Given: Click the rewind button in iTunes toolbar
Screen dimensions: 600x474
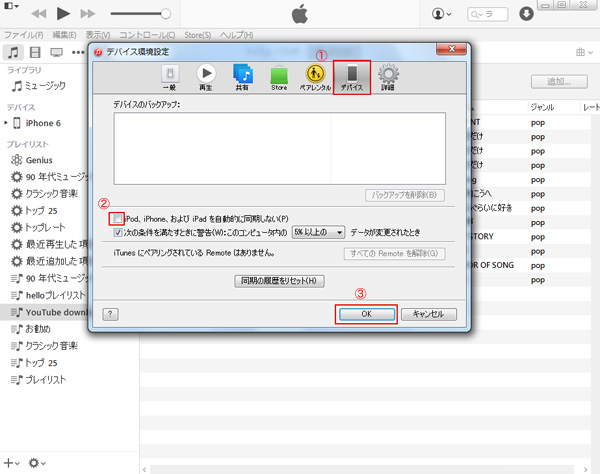Looking at the screenshot, I should point(39,14).
